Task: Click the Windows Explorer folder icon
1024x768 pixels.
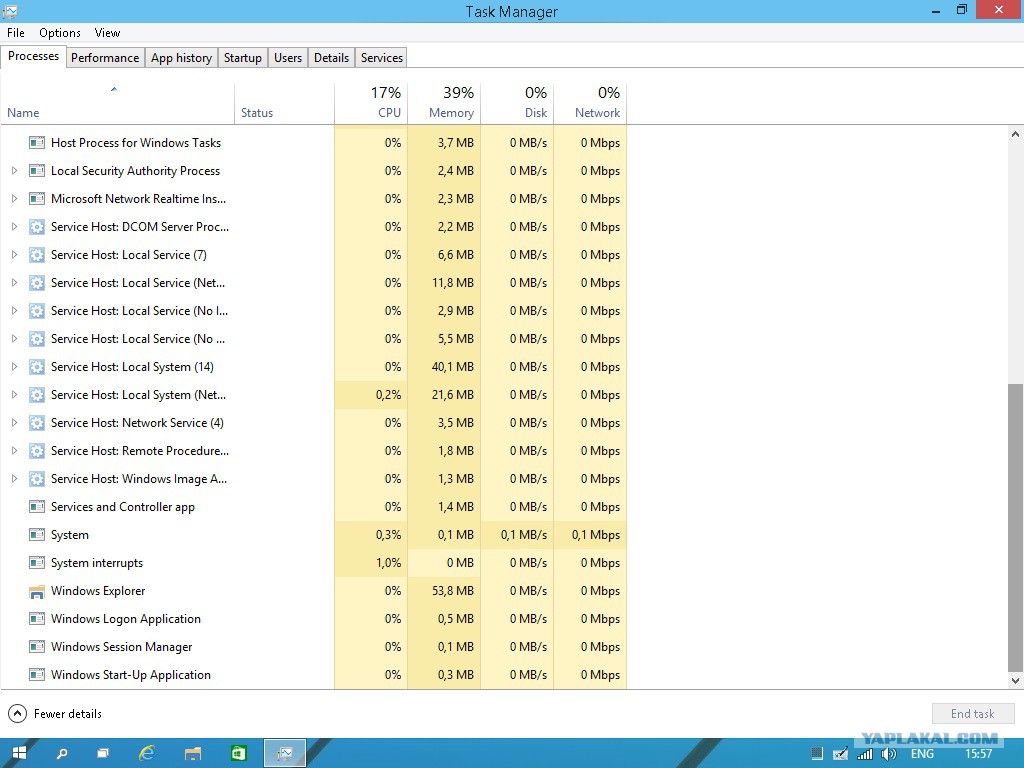Action: coord(37,591)
